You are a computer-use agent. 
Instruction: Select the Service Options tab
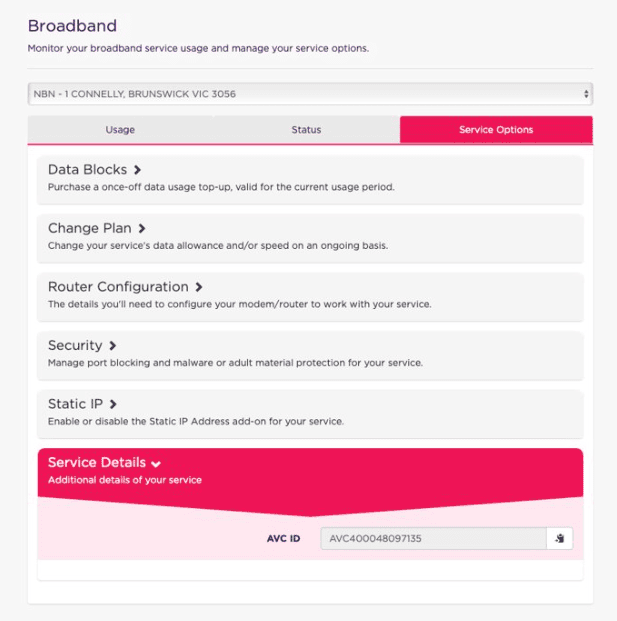pos(496,130)
